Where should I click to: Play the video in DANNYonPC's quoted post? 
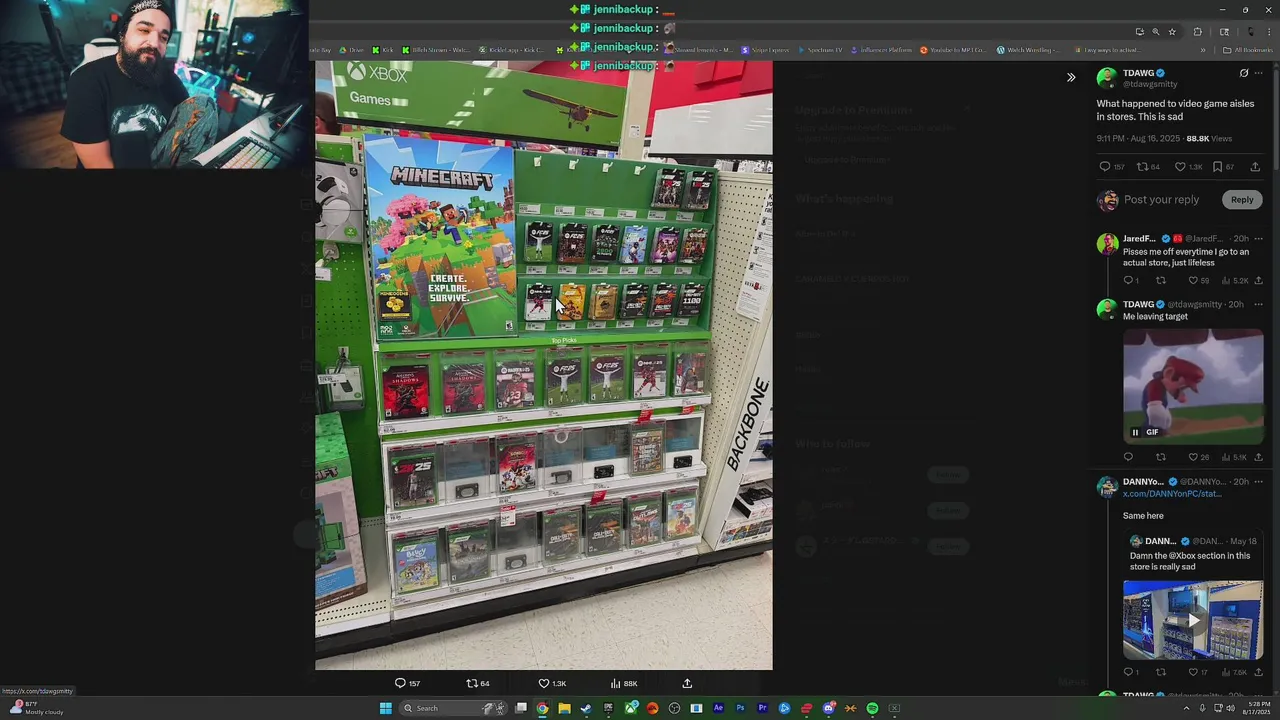tap(1193, 620)
